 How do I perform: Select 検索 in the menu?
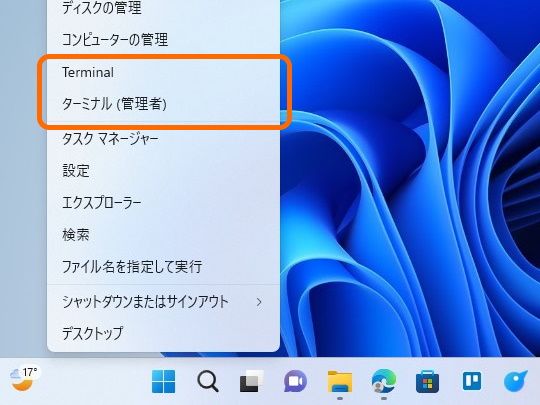pos(163,235)
